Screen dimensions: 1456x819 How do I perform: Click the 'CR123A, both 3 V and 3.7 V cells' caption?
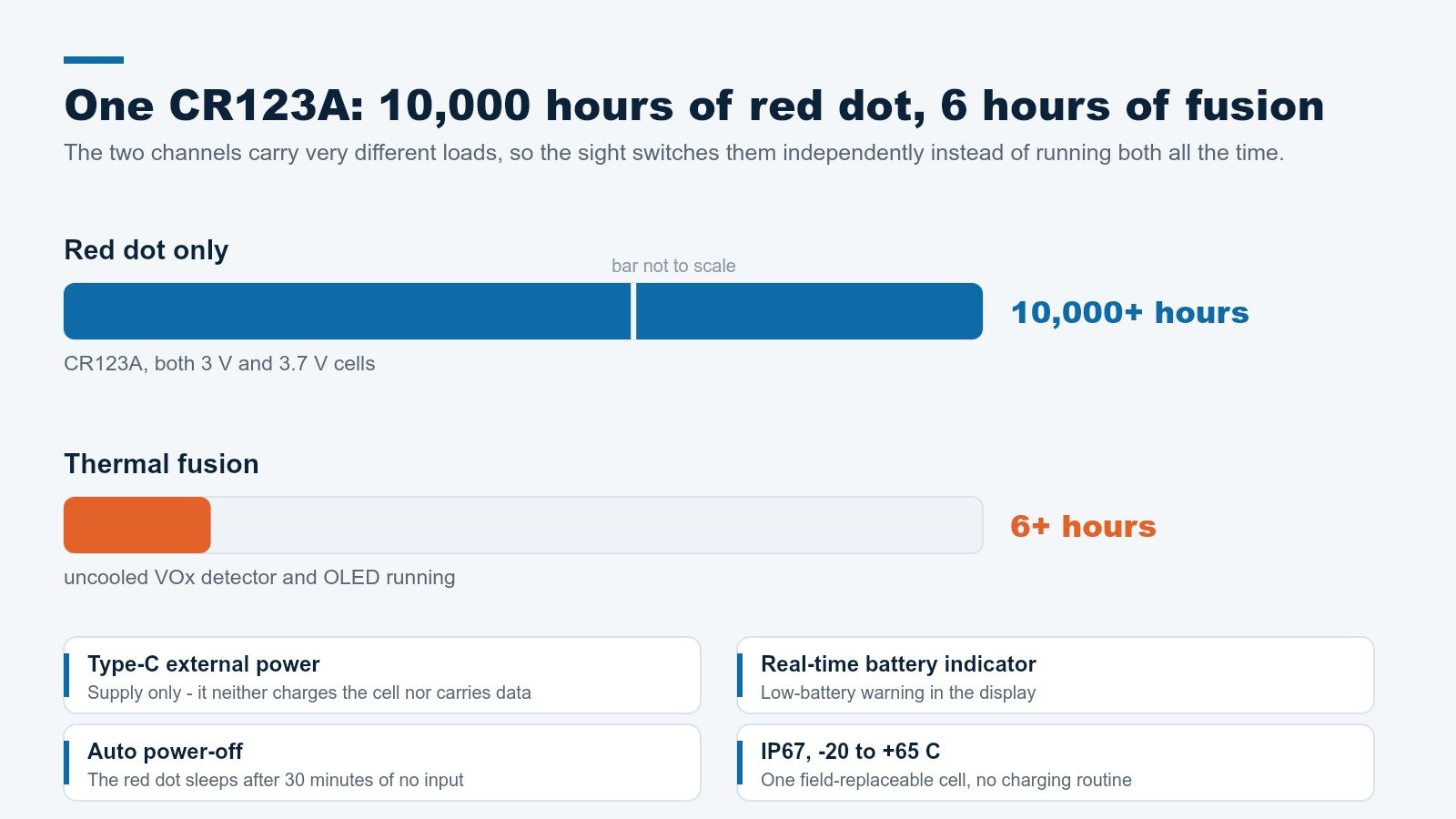tap(219, 364)
